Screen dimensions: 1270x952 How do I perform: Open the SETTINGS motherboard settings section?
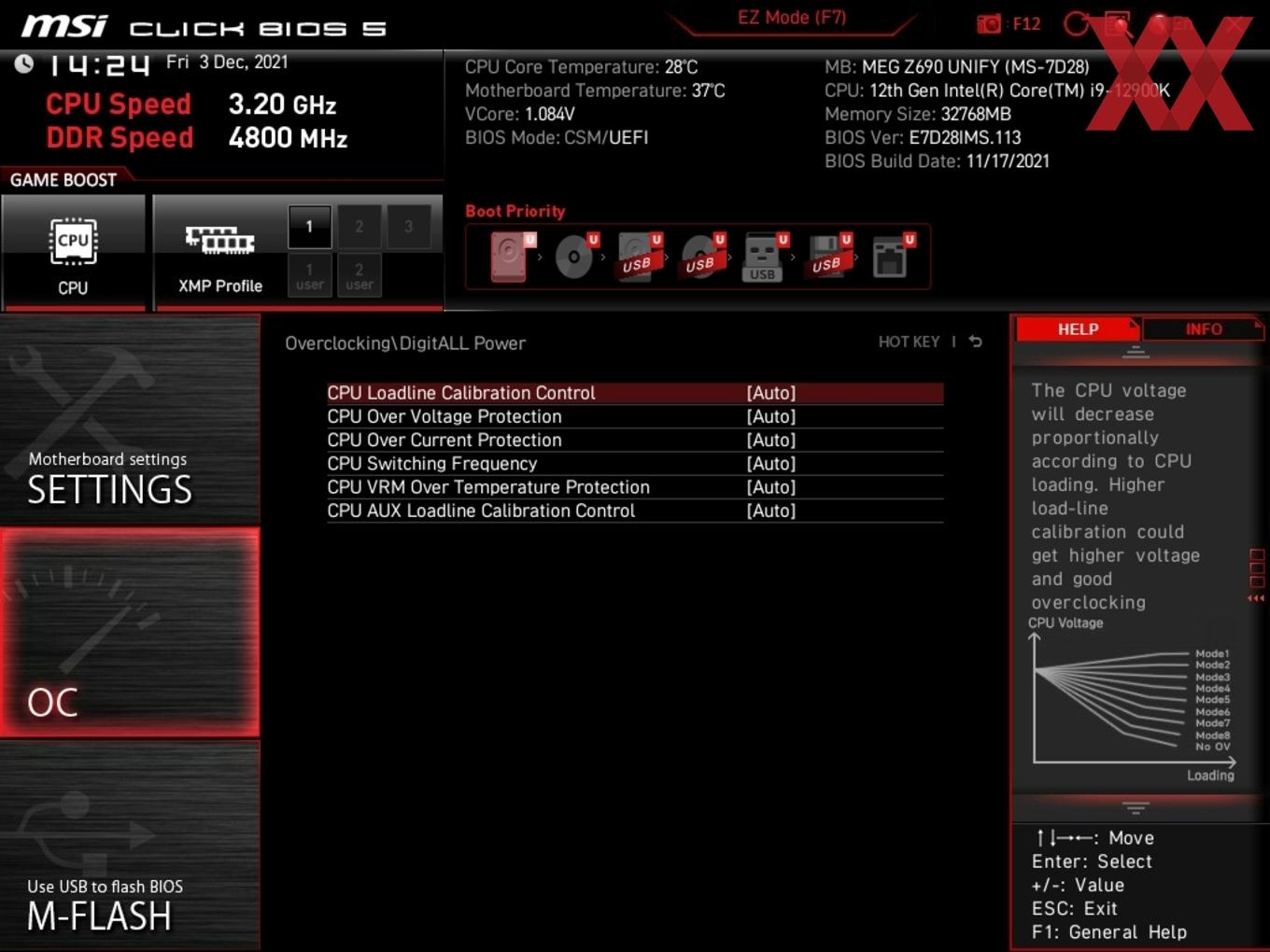point(130,420)
